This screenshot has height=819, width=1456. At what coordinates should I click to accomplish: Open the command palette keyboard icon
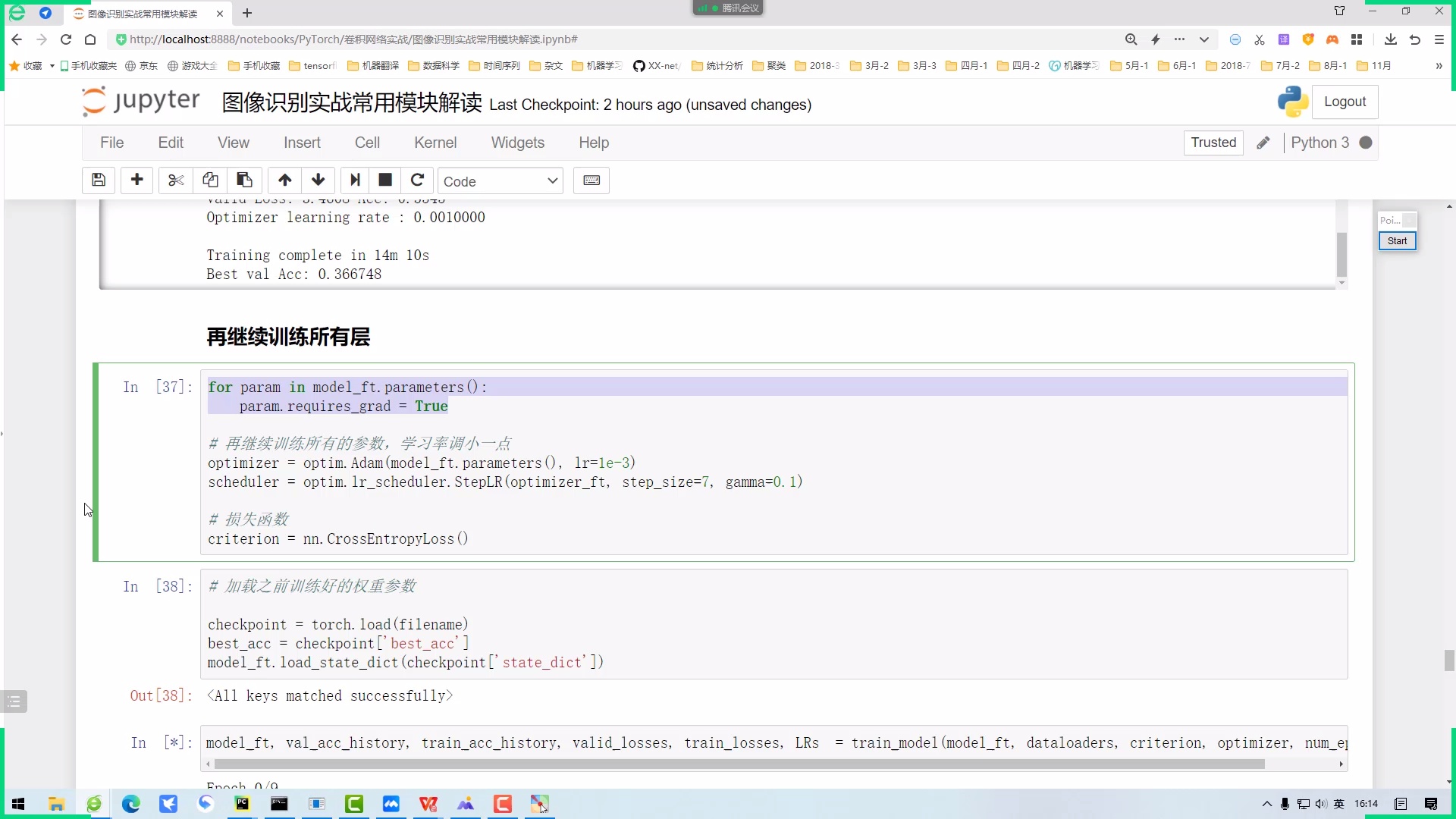pyautogui.click(x=591, y=180)
